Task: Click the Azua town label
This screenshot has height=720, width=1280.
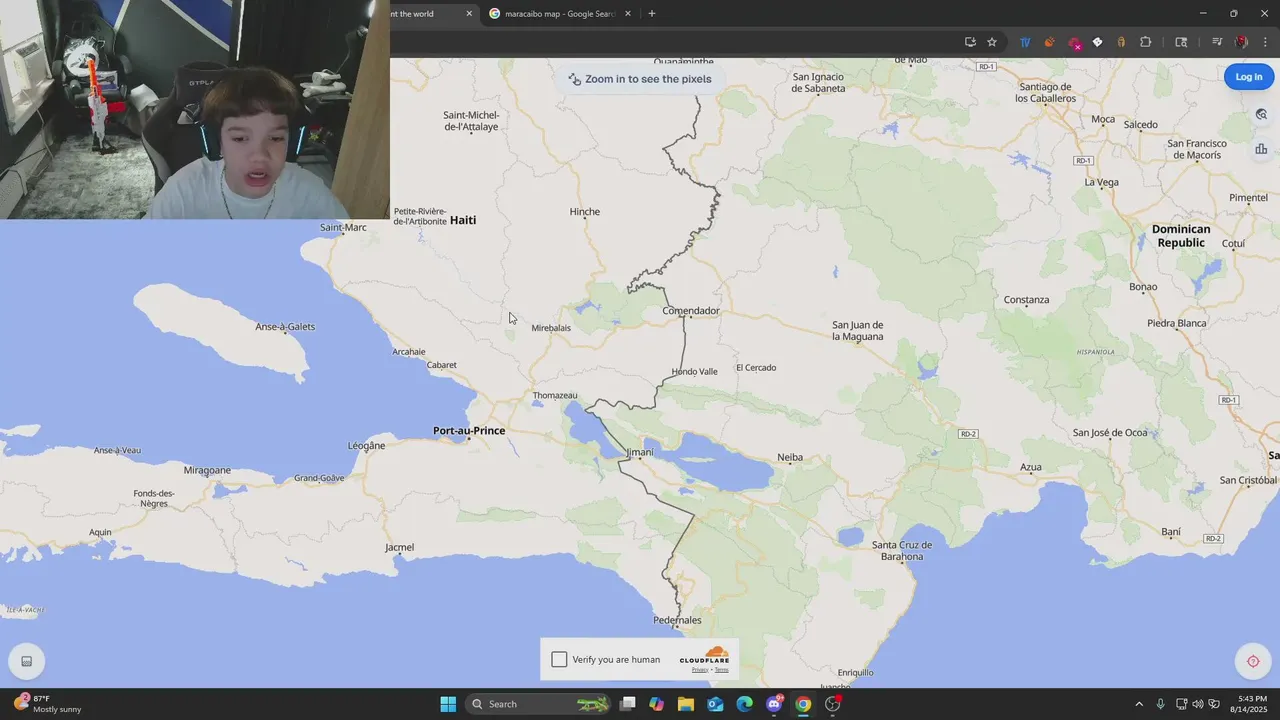Action: pyautogui.click(x=1031, y=467)
